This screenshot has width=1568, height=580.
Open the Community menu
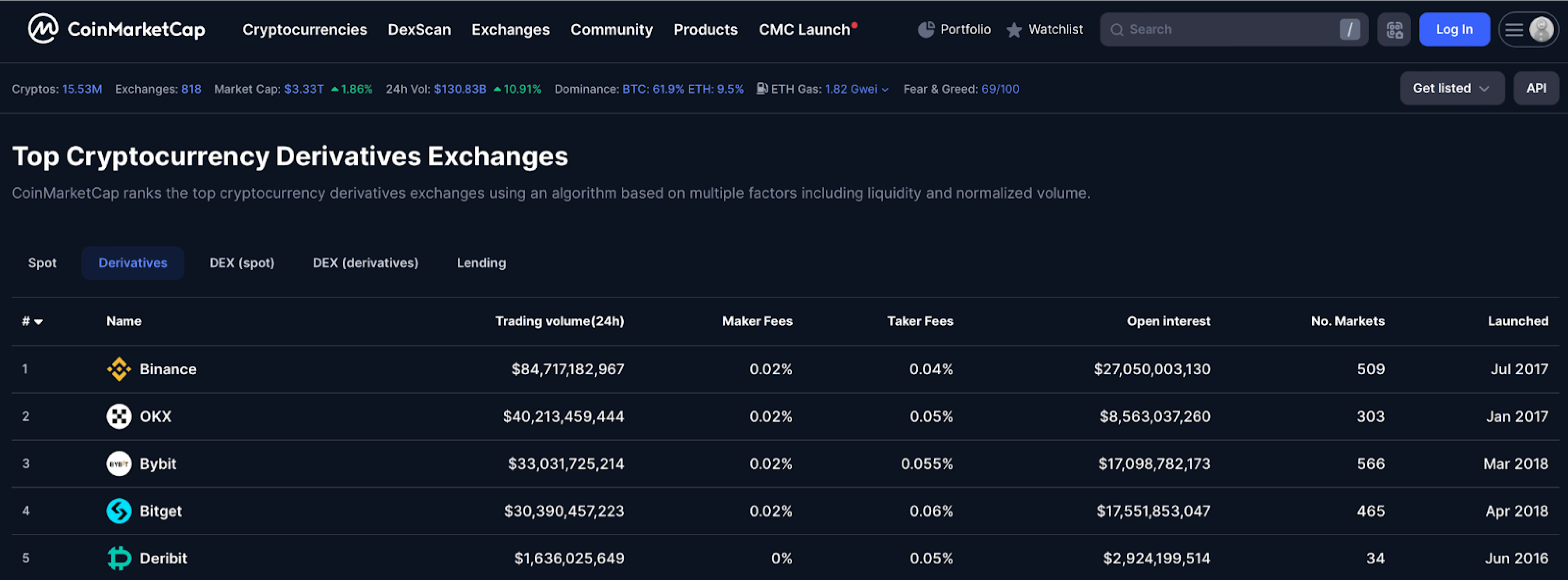coord(612,29)
